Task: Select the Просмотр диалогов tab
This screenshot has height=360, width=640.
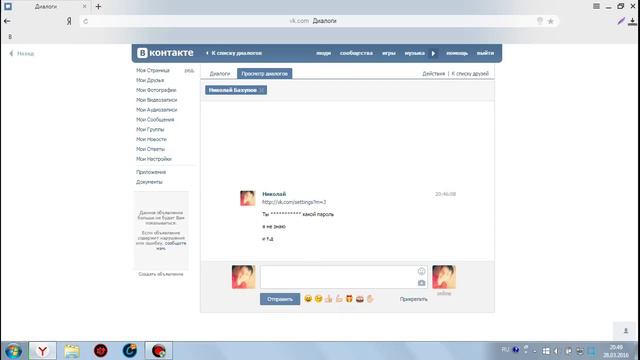Action: point(264,73)
